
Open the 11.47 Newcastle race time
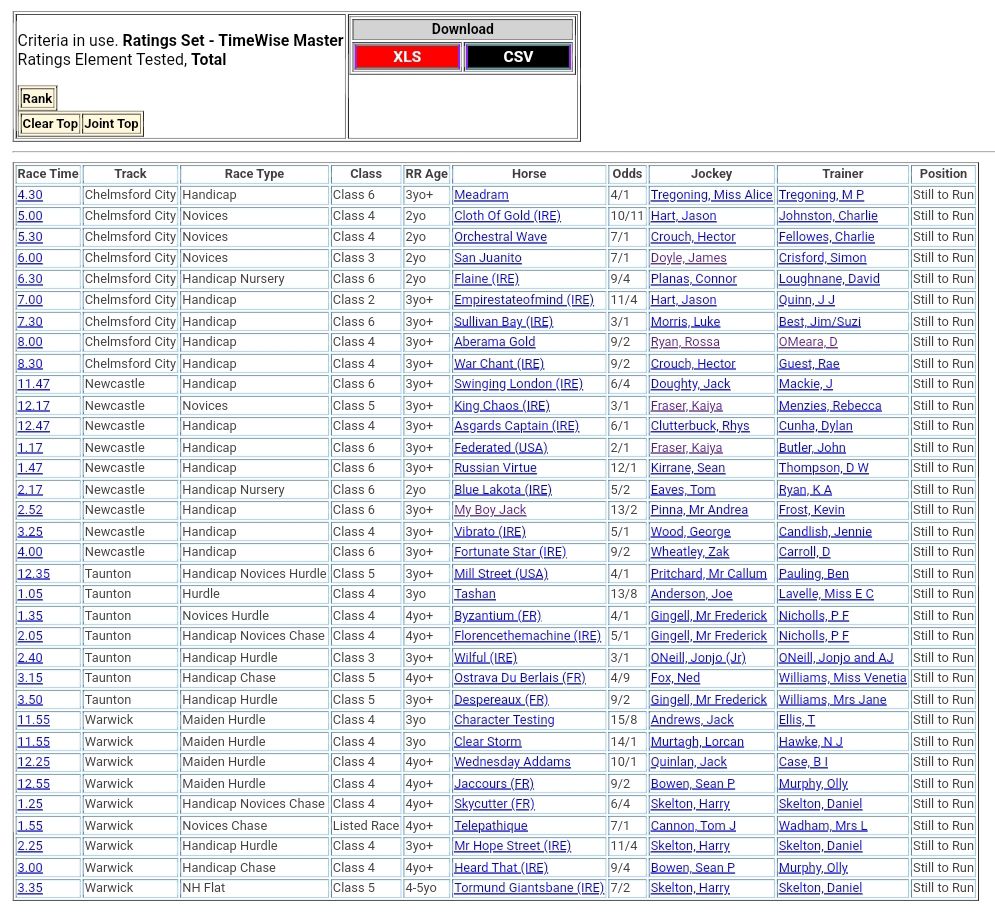[x=33, y=384]
